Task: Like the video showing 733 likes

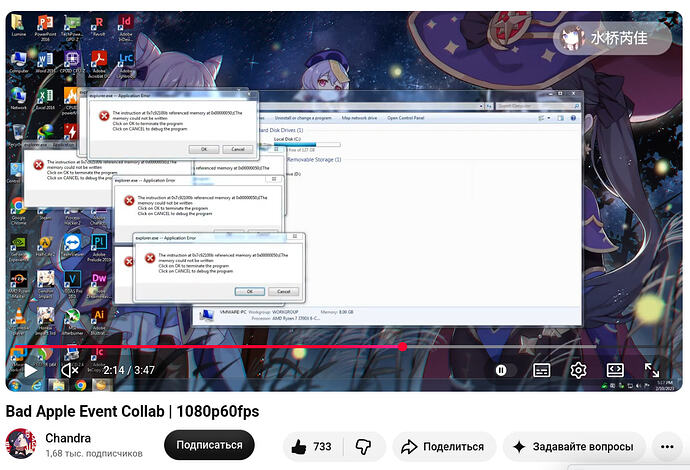Action: click(x=312, y=447)
